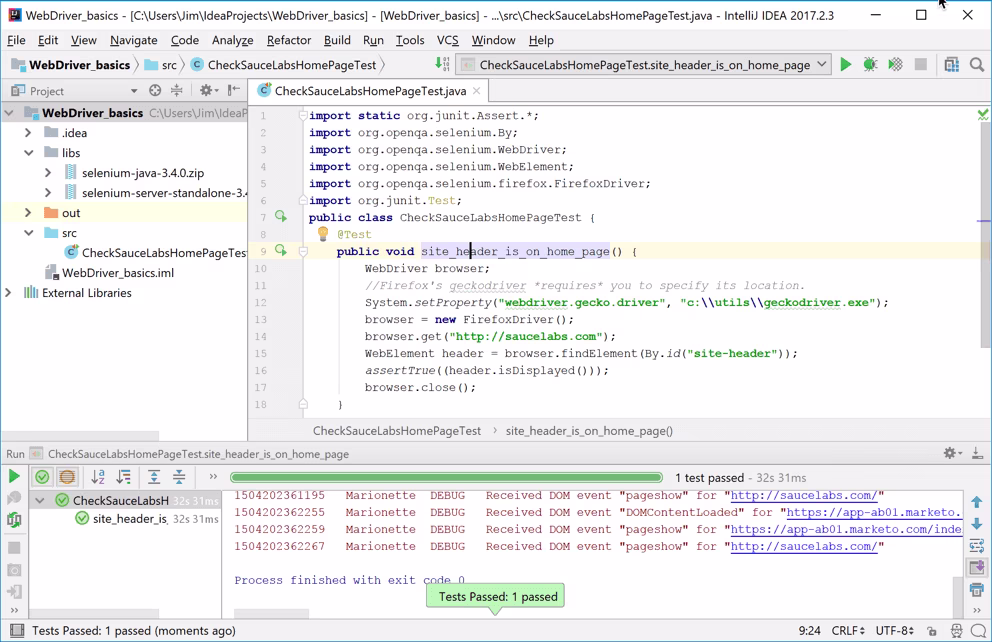Viewport: 992px width, 642px height.
Task: Run with coverage icon in toolbar
Action: point(895,65)
